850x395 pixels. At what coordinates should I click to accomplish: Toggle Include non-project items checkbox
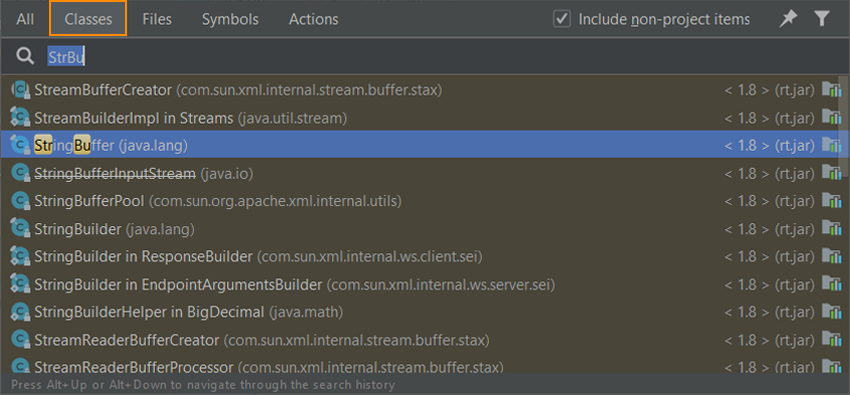click(x=562, y=20)
